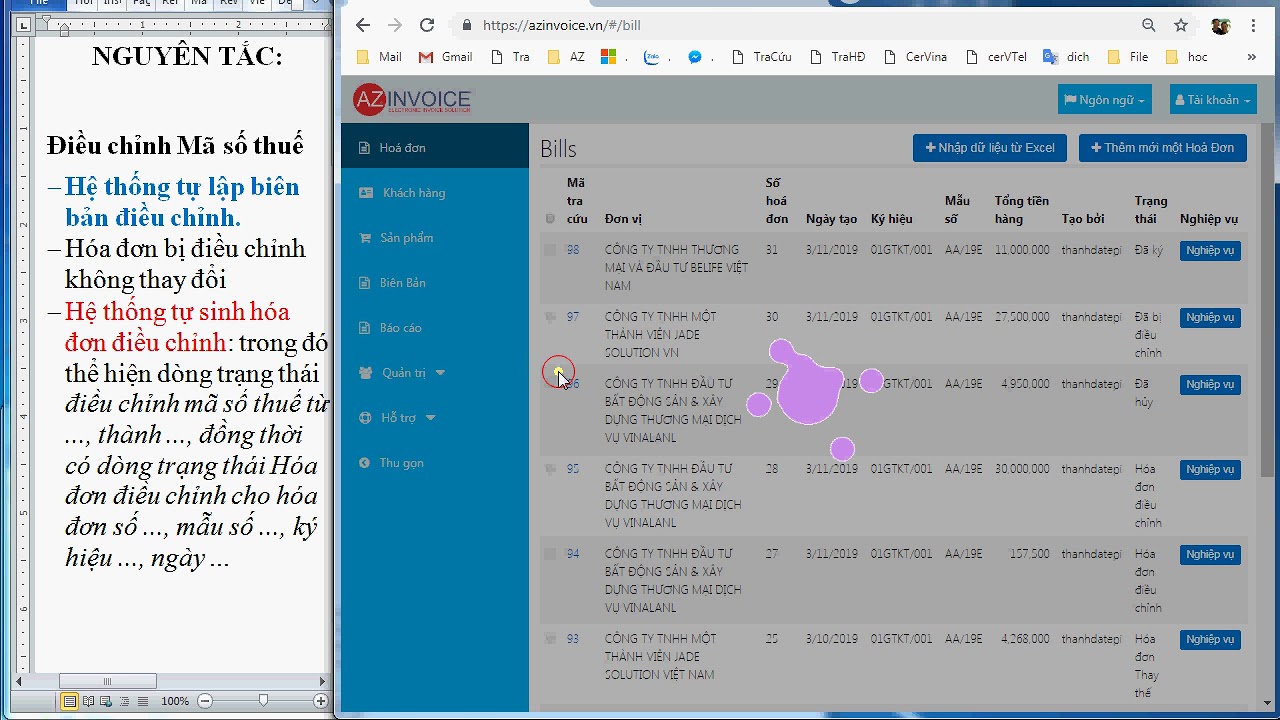Switch Word to Print Layout view
The height and width of the screenshot is (720, 1280).
click(70, 701)
